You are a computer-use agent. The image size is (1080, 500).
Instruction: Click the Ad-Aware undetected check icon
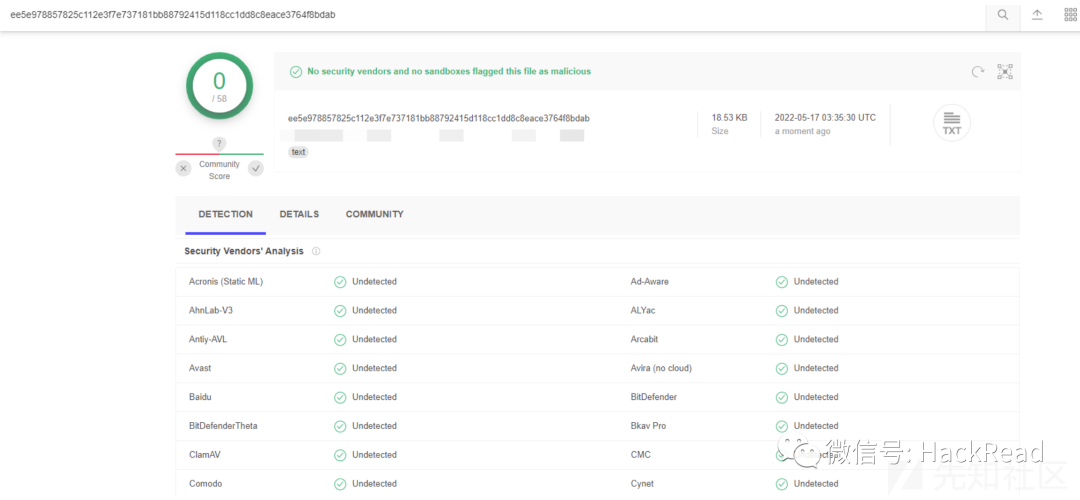[x=782, y=282]
